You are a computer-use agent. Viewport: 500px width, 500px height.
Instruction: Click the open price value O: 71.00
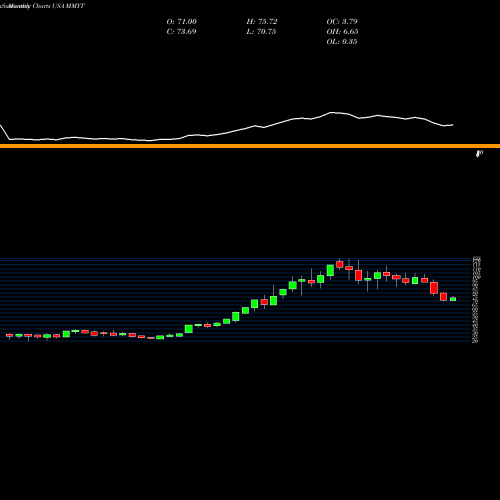coord(181,22)
